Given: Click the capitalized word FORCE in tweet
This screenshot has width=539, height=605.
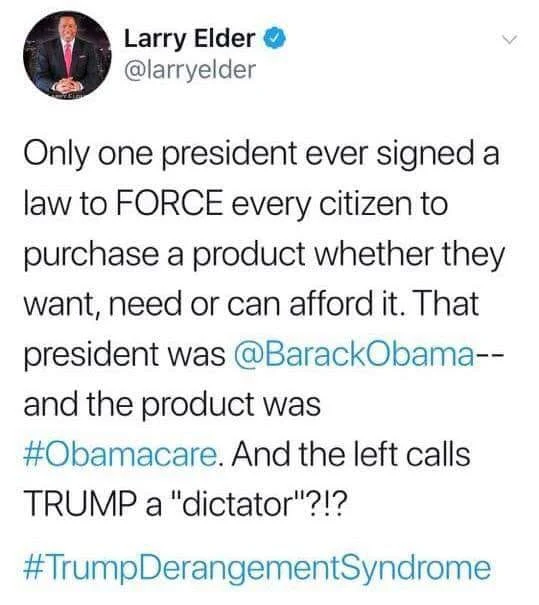Looking at the screenshot, I should point(169,203).
